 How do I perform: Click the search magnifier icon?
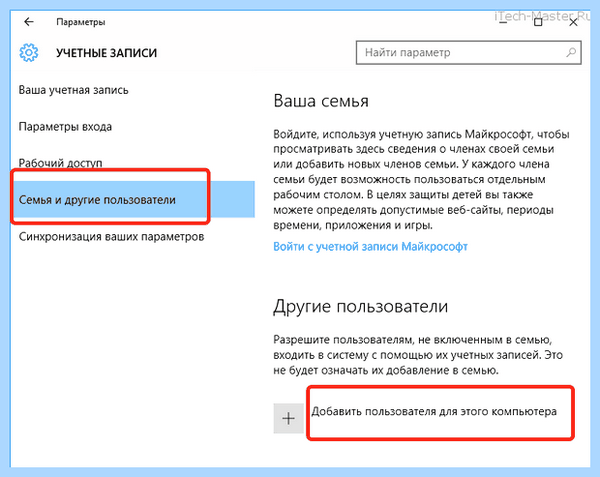pyautogui.click(x=571, y=52)
